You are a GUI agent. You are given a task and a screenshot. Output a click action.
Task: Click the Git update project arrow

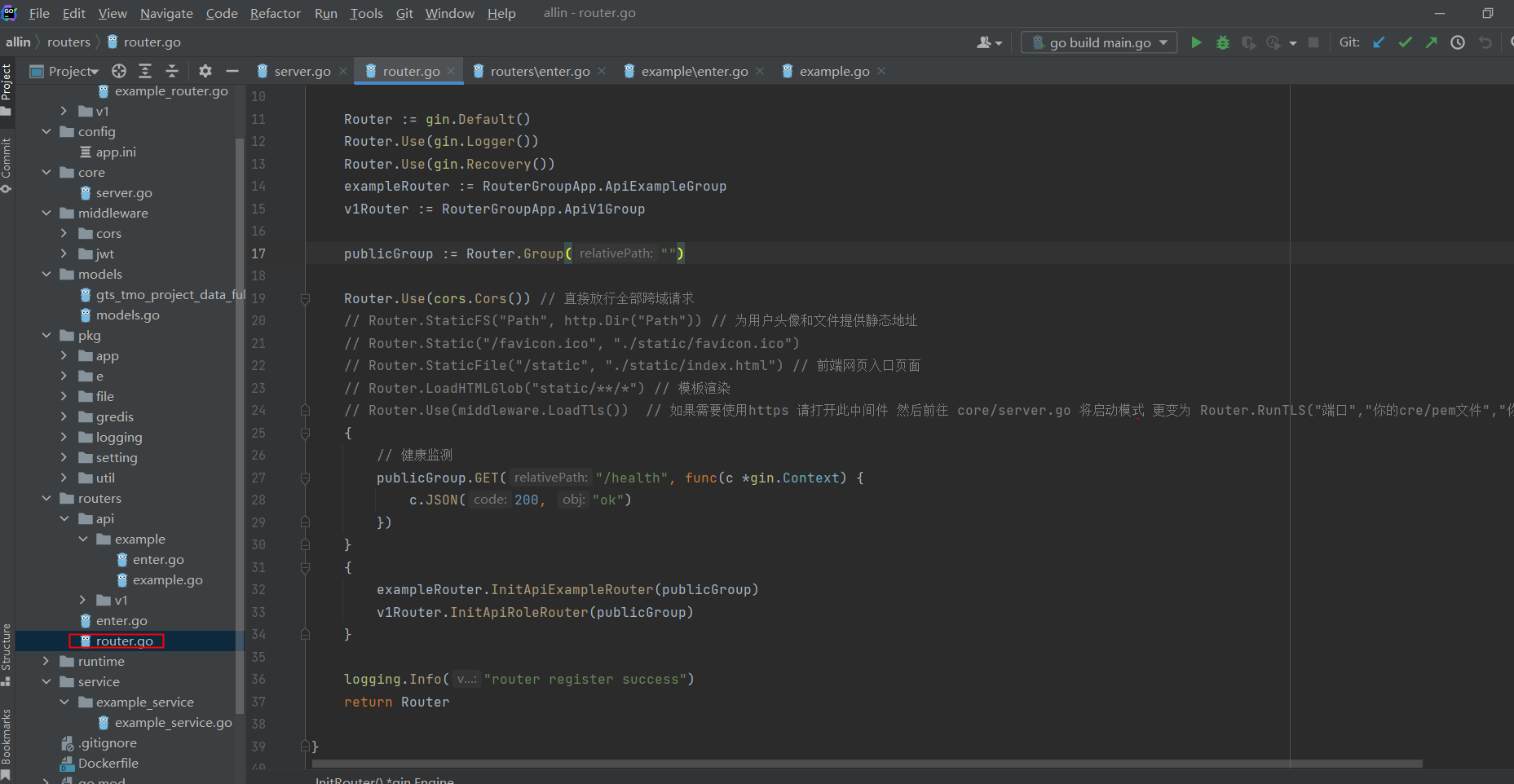coord(1379,42)
